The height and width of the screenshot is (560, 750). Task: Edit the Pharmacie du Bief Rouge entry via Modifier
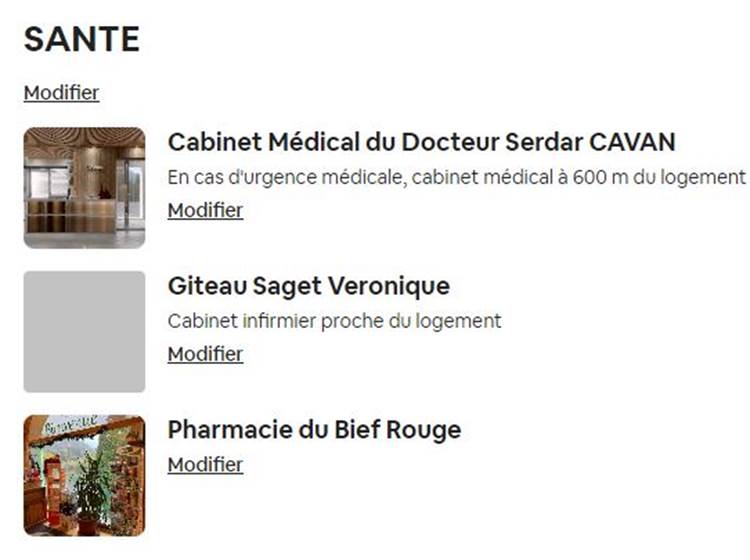tap(205, 465)
